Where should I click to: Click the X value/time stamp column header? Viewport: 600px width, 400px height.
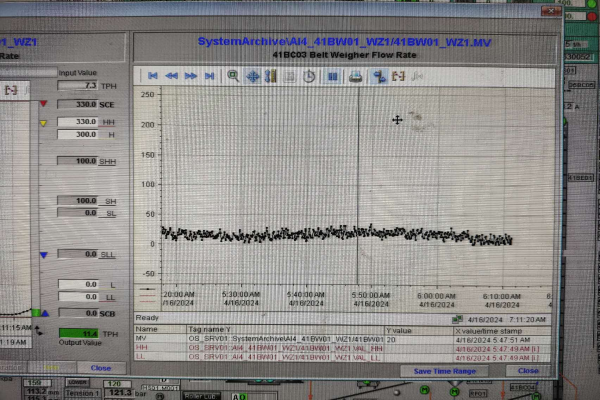click(x=502, y=331)
